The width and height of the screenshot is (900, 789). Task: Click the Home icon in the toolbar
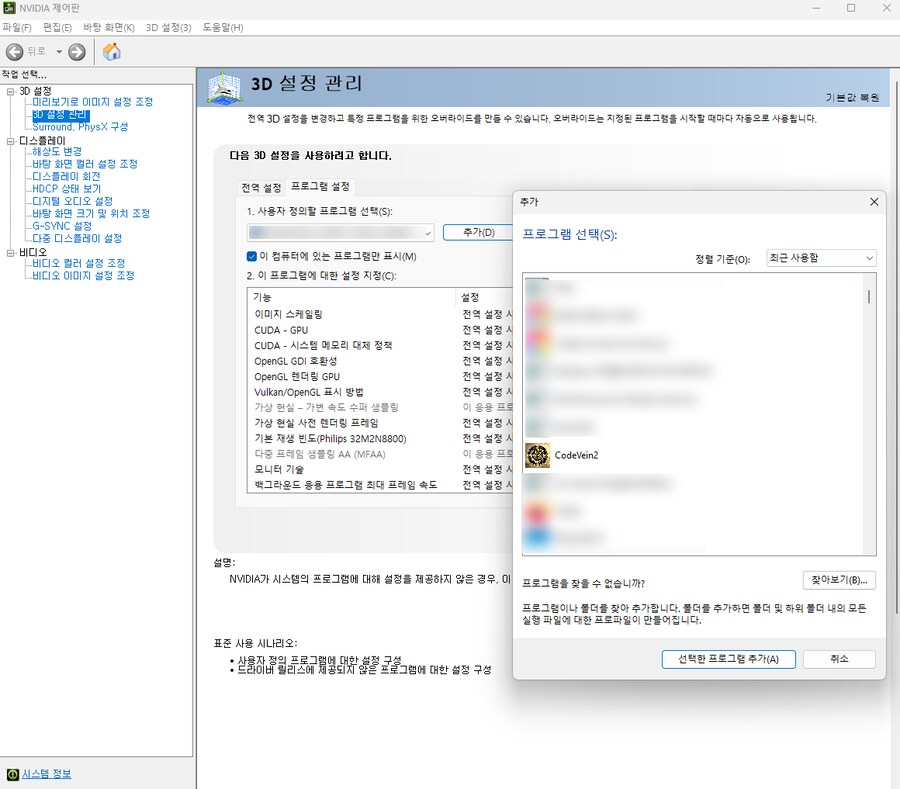click(112, 50)
